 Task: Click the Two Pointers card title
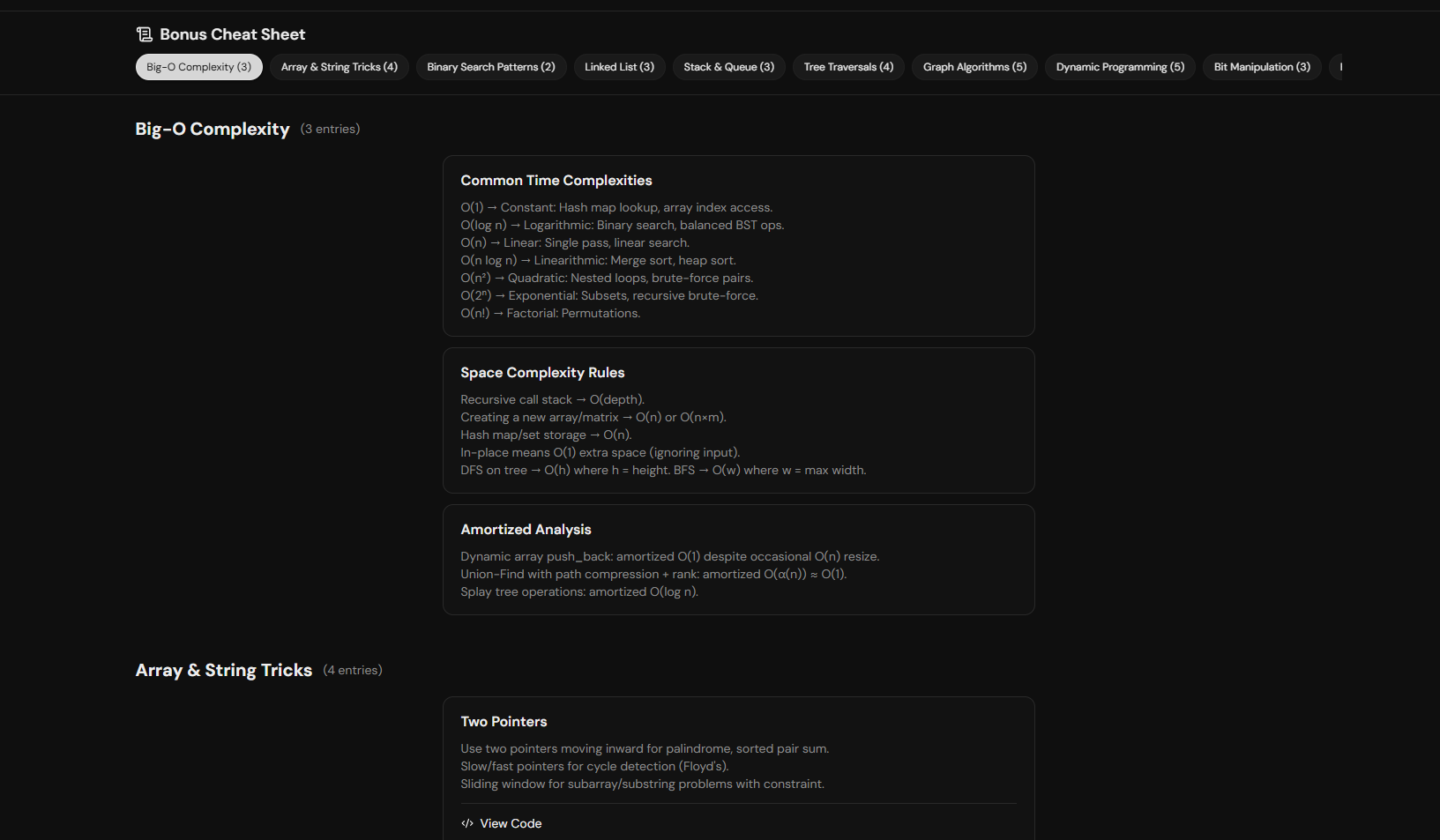click(504, 722)
